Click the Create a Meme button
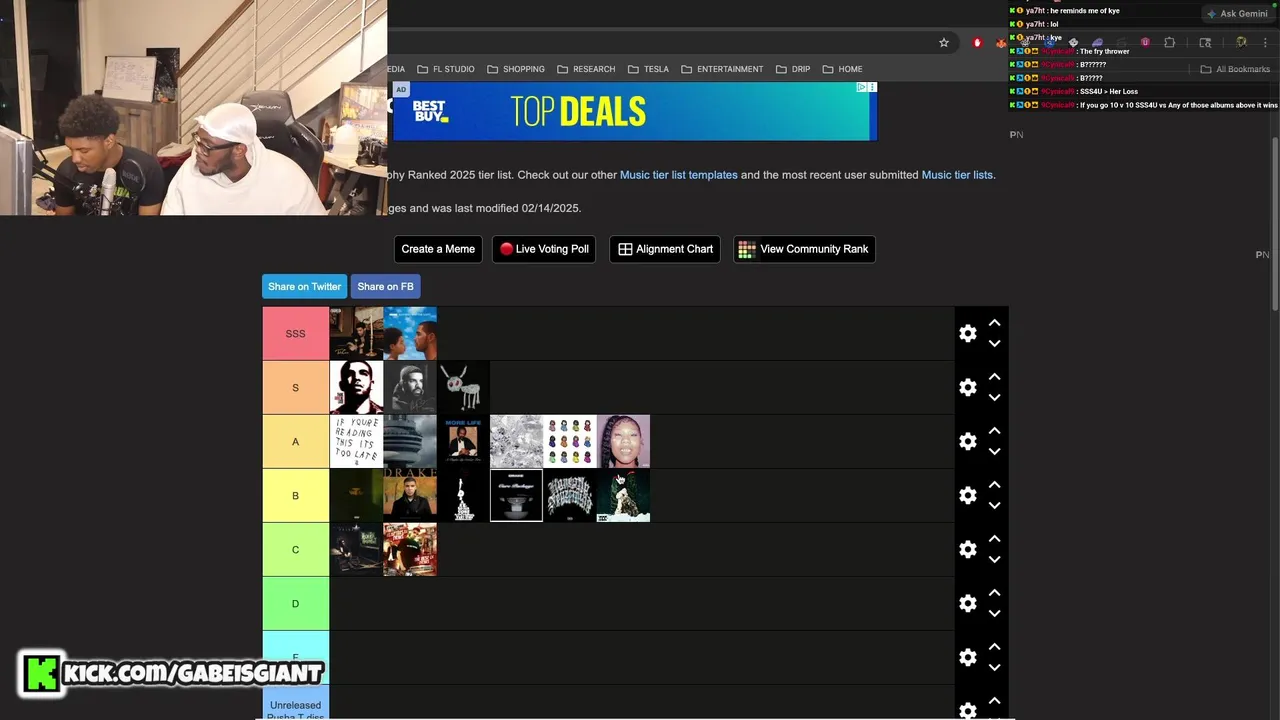The width and height of the screenshot is (1280, 720). tap(438, 249)
